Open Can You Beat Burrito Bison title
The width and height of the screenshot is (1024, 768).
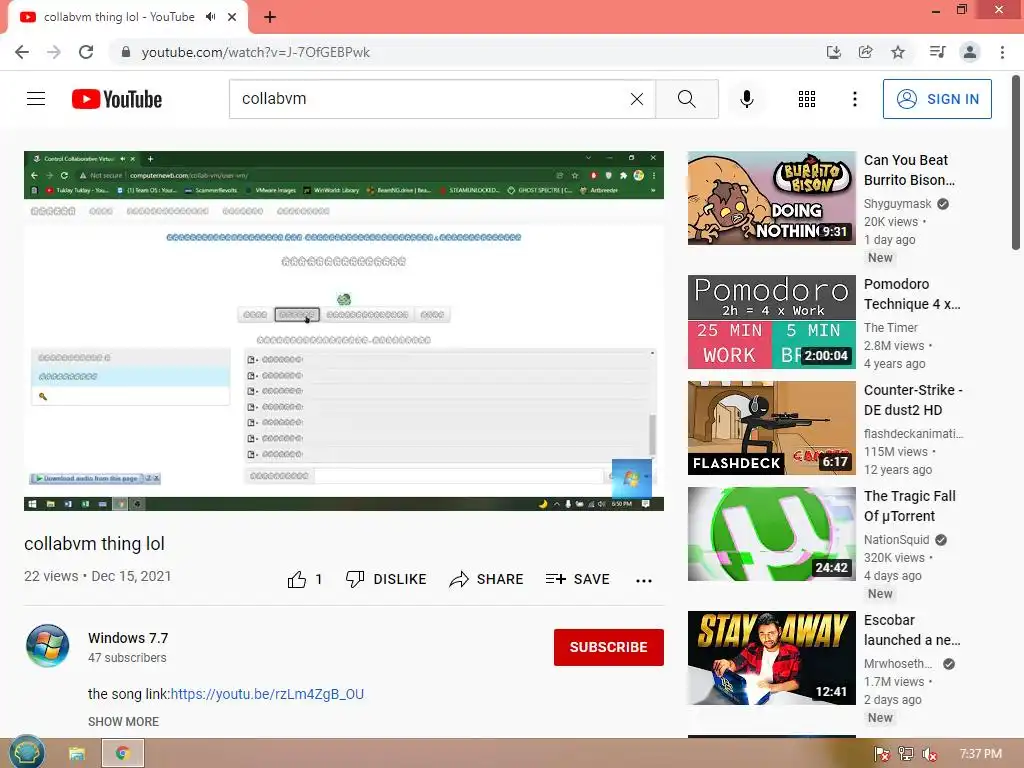tap(909, 170)
